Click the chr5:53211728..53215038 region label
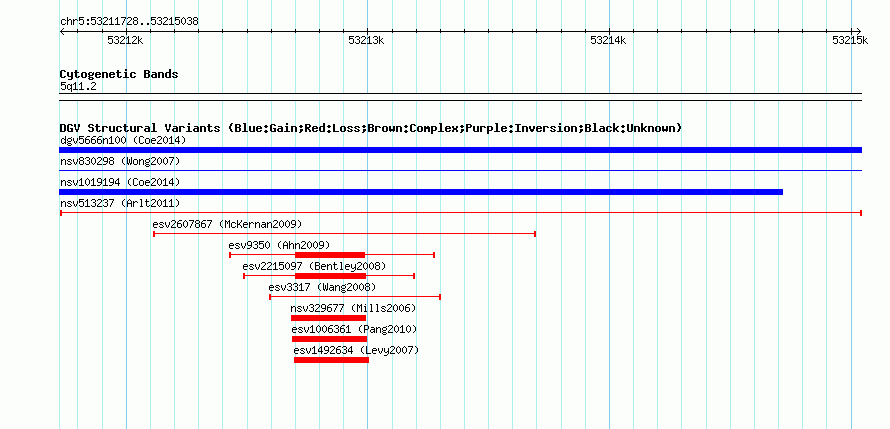 pos(129,22)
